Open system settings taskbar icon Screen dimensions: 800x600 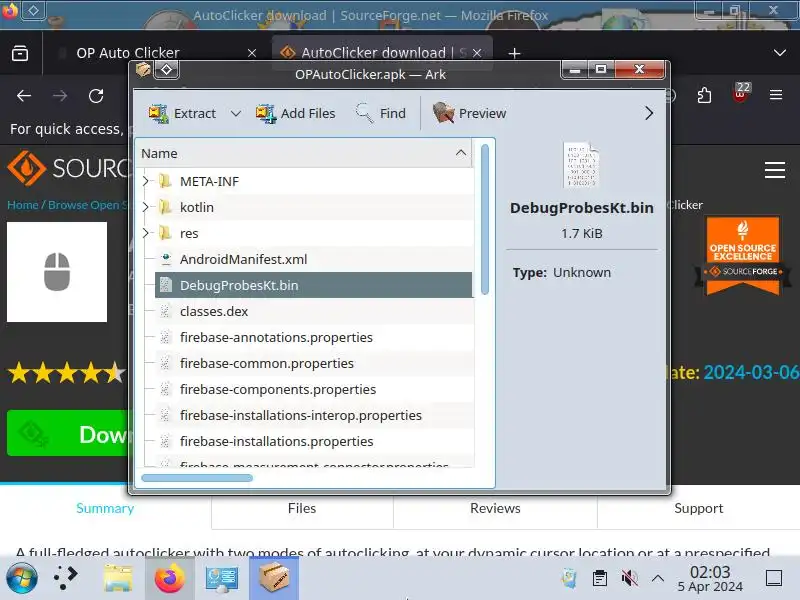point(221,579)
